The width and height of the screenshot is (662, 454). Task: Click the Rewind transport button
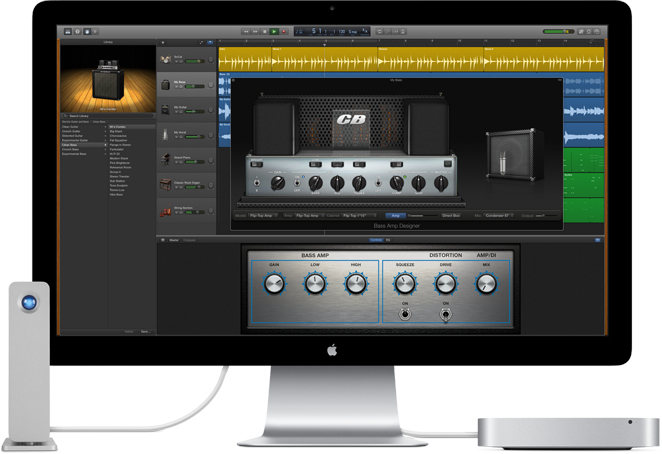(246, 32)
